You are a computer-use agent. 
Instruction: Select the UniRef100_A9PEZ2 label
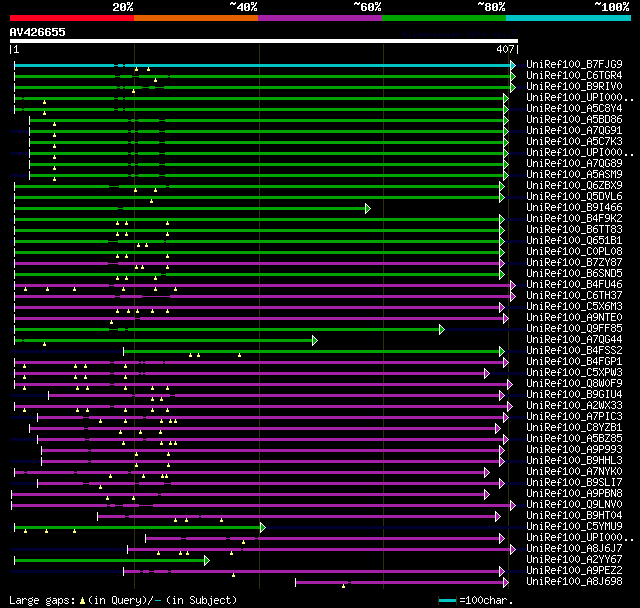(574, 571)
